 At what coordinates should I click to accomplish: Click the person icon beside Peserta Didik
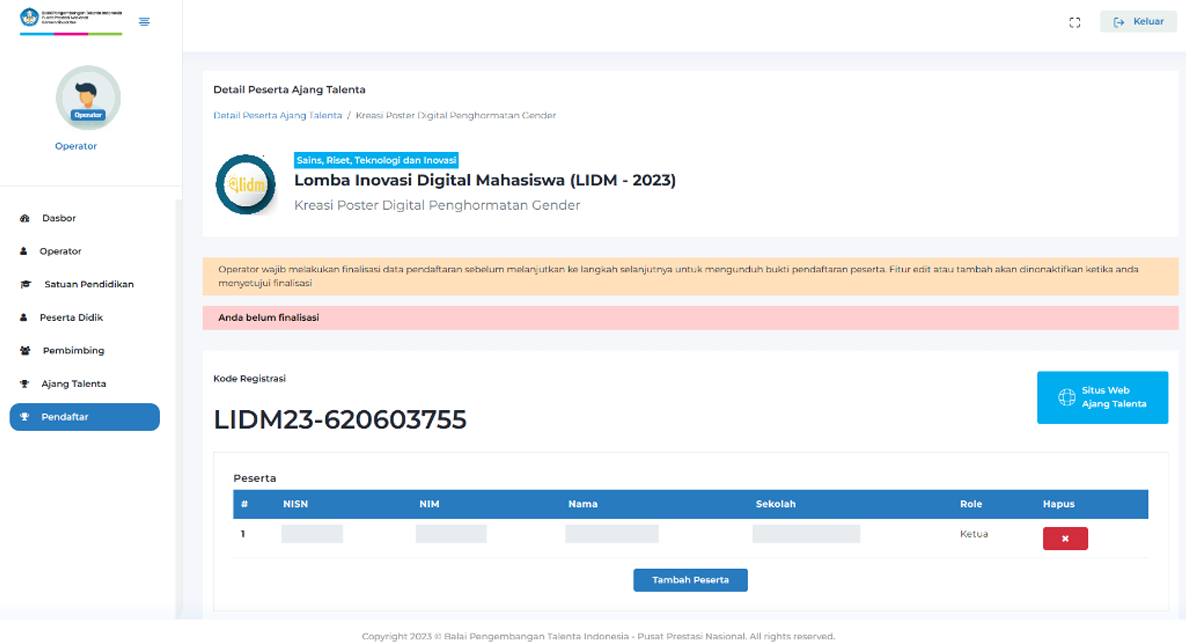pos(23,318)
